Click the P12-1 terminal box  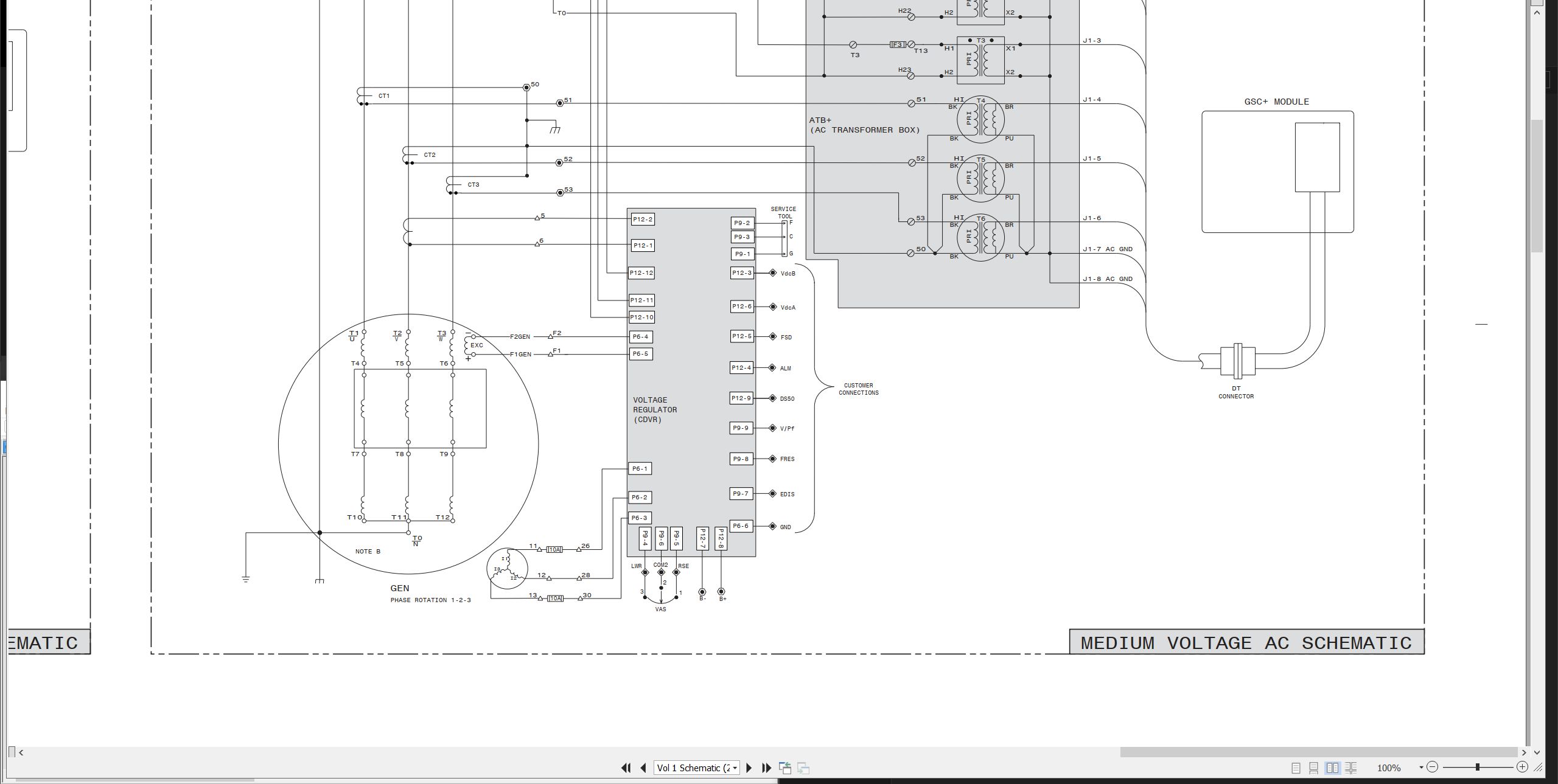(643, 245)
